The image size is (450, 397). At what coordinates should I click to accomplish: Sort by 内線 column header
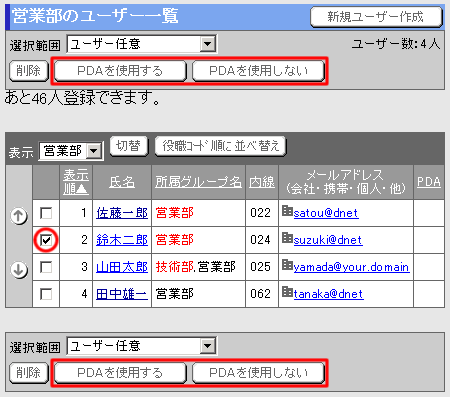[x=262, y=182]
